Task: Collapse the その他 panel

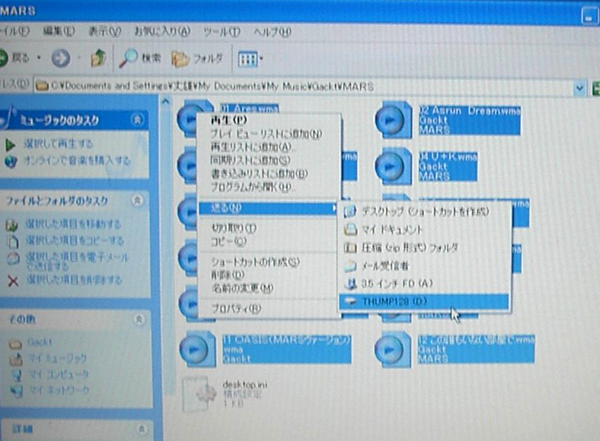Action: click(139, 319)
